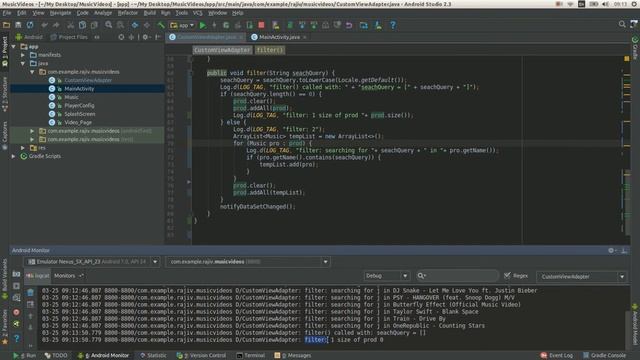The width and height of the screenshot is (640, 360).
Task: Click Scroll from Source target icon
Action: coord(121,37)
